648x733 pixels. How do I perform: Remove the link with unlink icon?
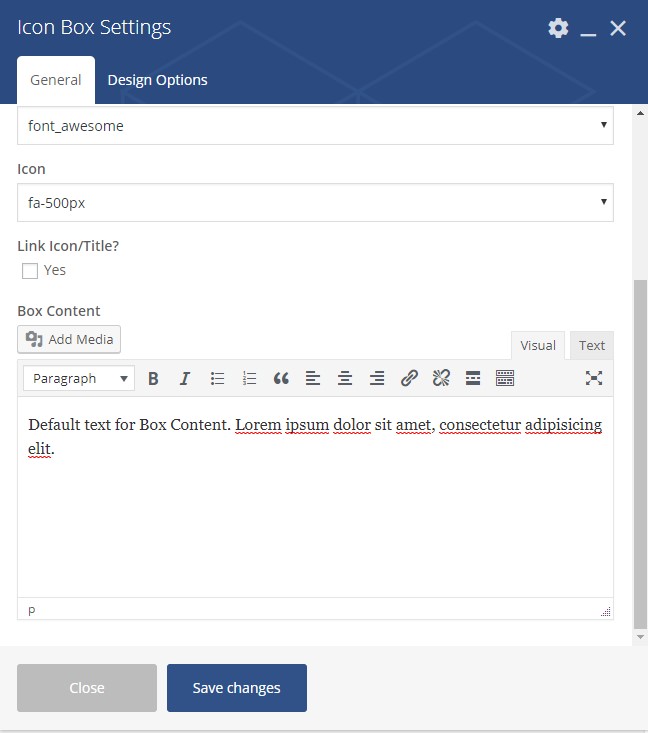441,378
